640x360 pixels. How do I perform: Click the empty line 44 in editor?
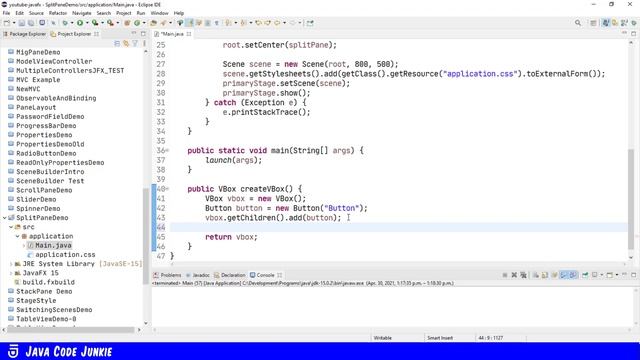(398, 227)
